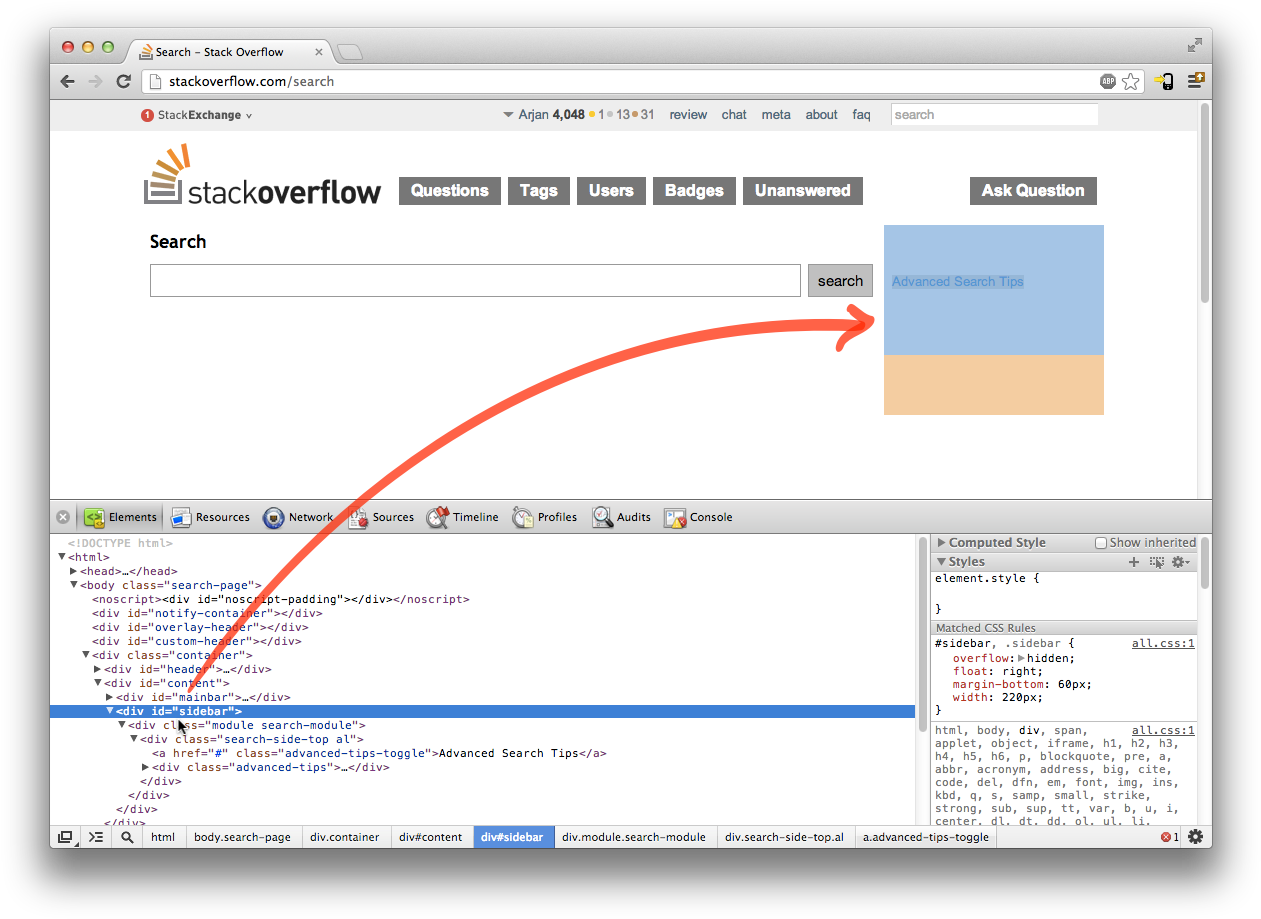Open the Advanced Search Tips link
Image resolution: width=1261 pixels, height=919 pixels.
[956, 281]
